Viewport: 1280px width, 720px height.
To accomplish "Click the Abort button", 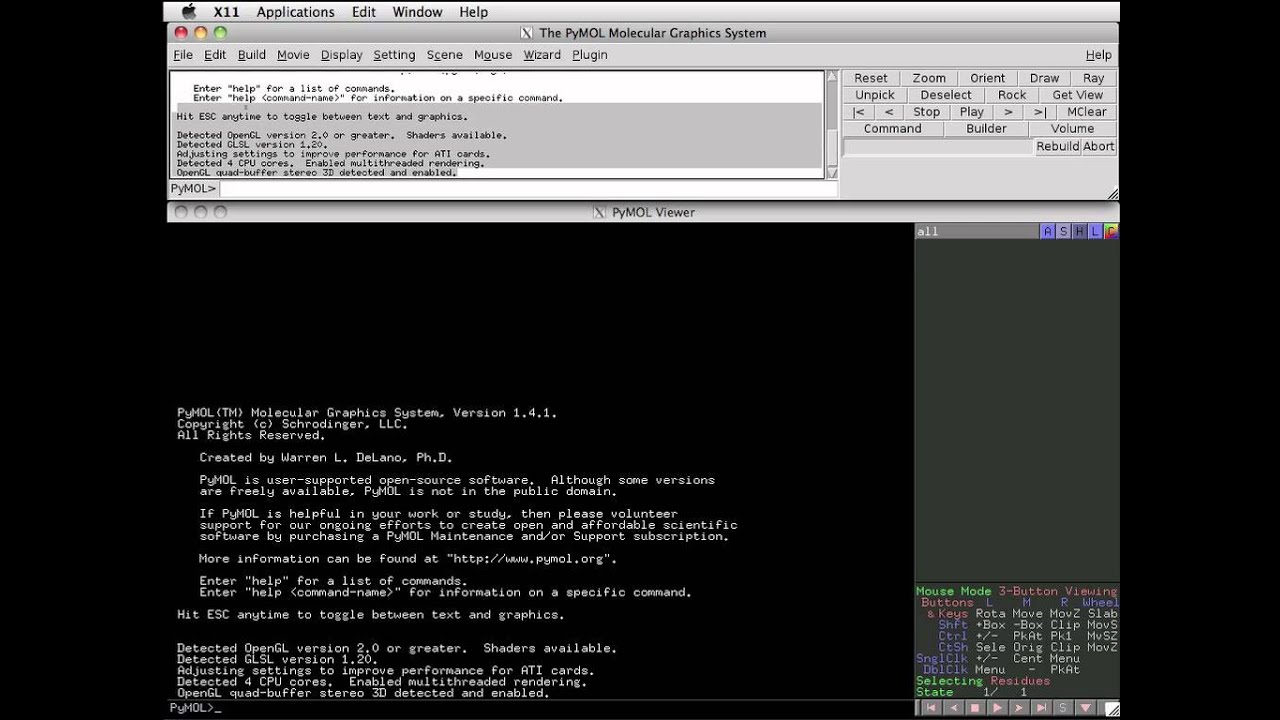I will [x=1098, y=146].
